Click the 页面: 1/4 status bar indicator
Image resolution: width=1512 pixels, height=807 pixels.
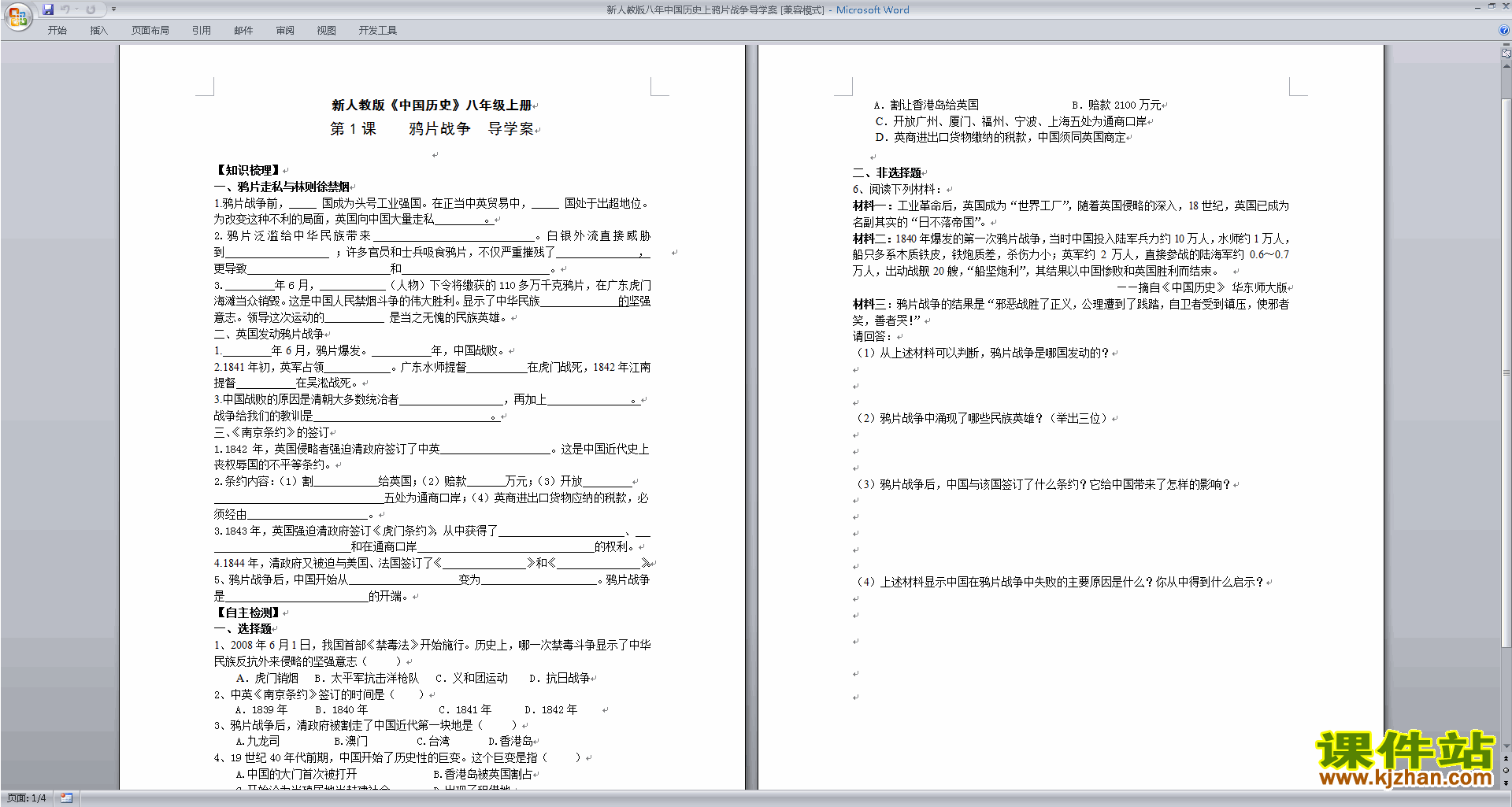pos(26,798)
